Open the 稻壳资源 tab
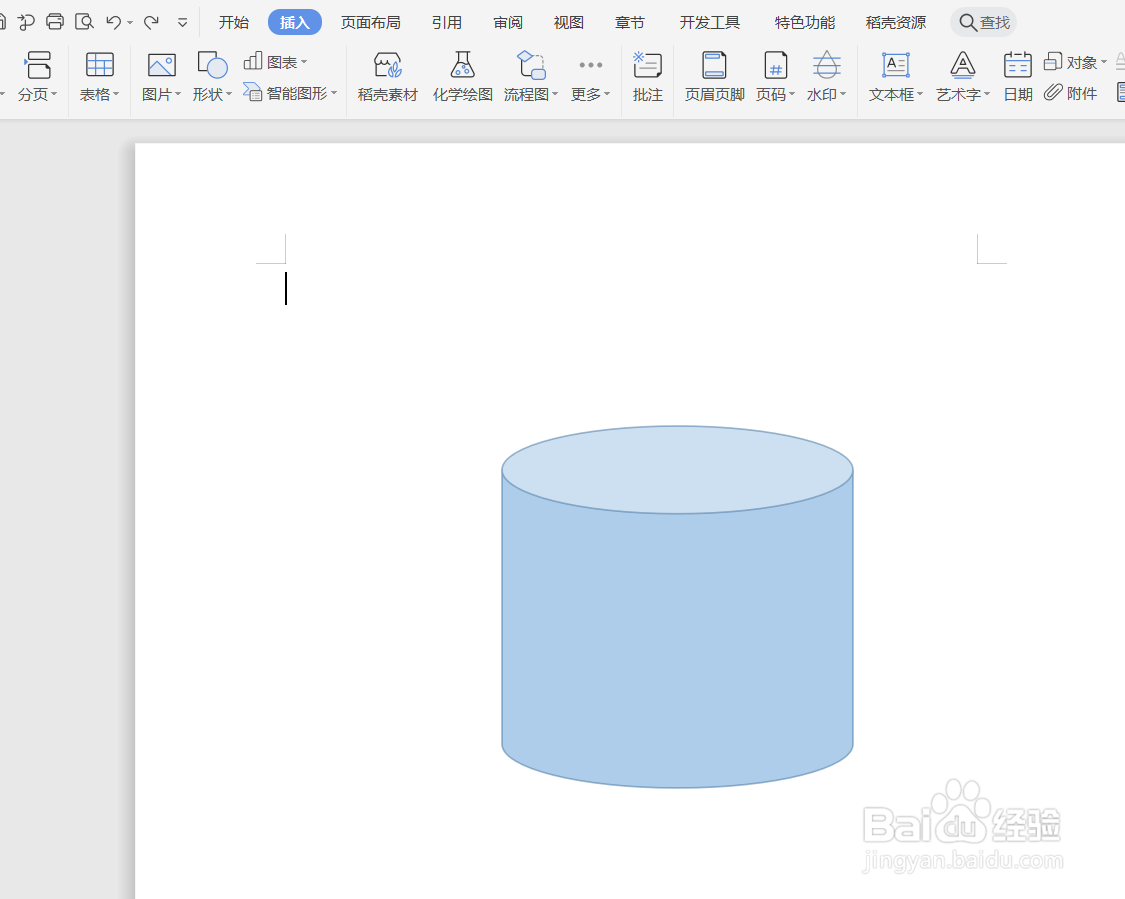 pos(895,22)
